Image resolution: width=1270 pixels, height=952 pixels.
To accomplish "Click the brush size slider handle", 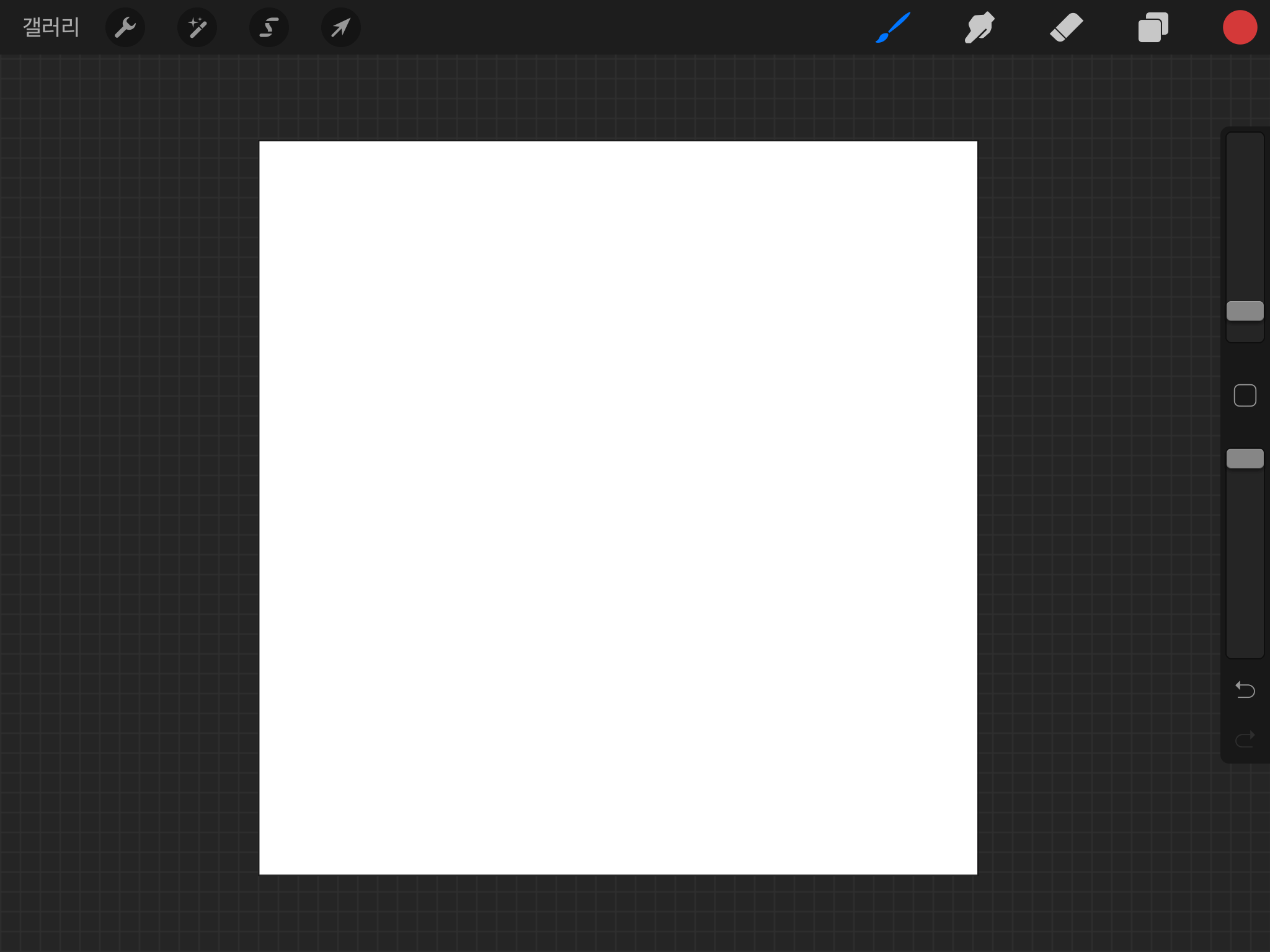I will (1245, 311).
